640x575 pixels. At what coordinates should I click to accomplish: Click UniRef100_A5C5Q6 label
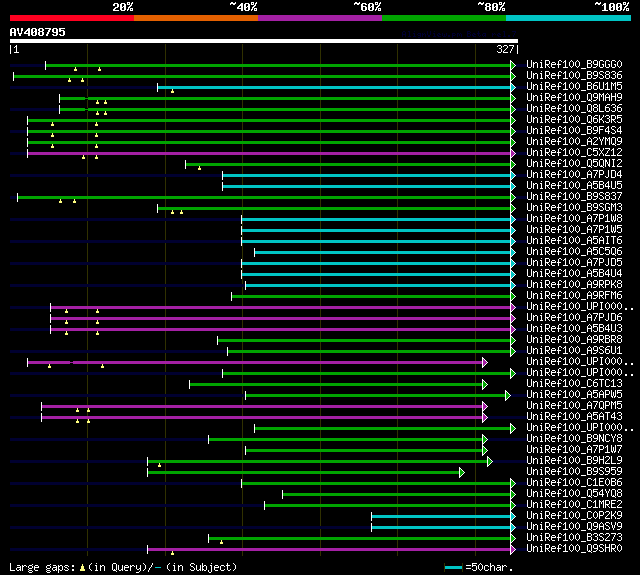574,252
